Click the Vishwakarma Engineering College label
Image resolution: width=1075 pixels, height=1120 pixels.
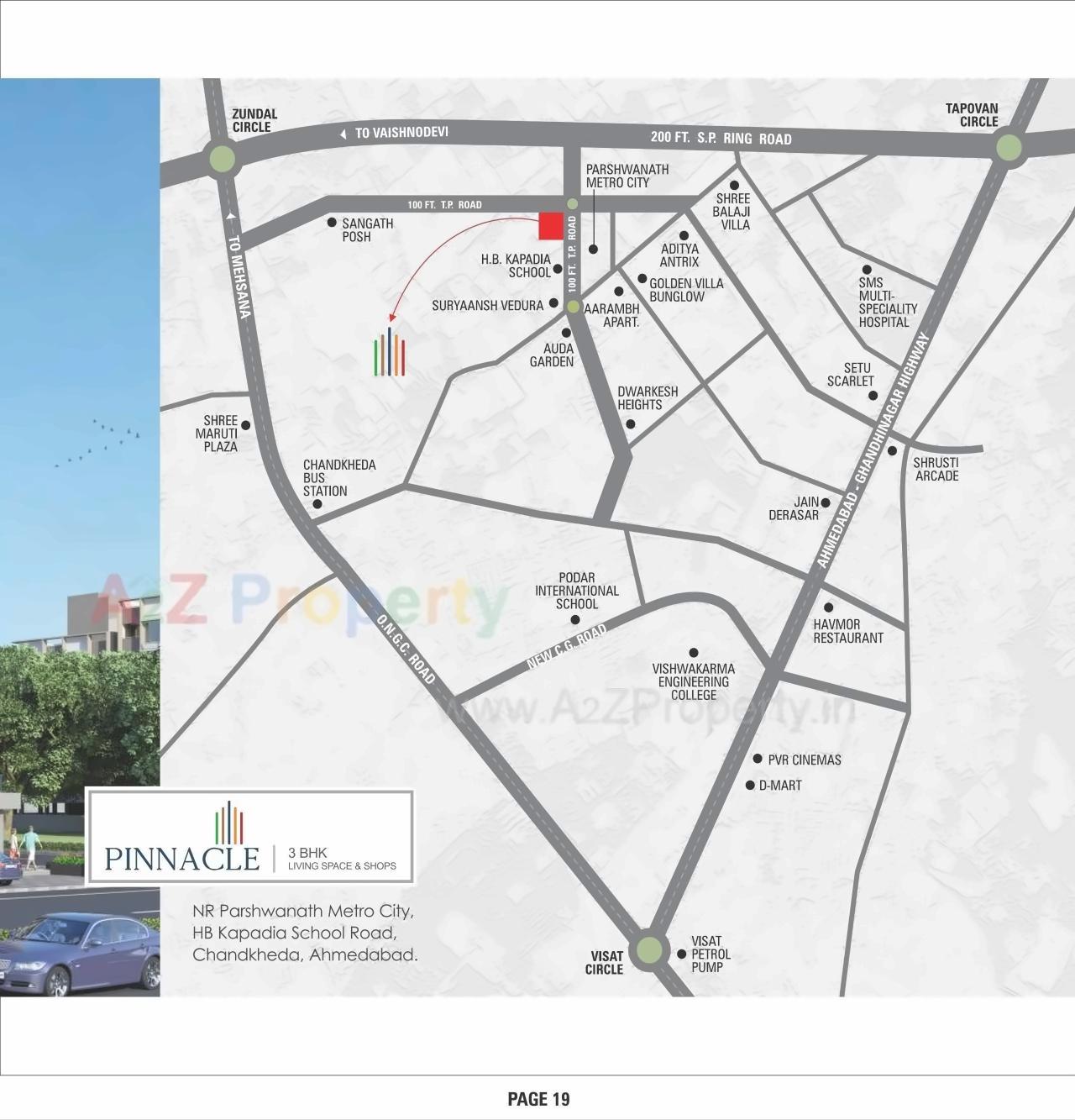[693, 681]
